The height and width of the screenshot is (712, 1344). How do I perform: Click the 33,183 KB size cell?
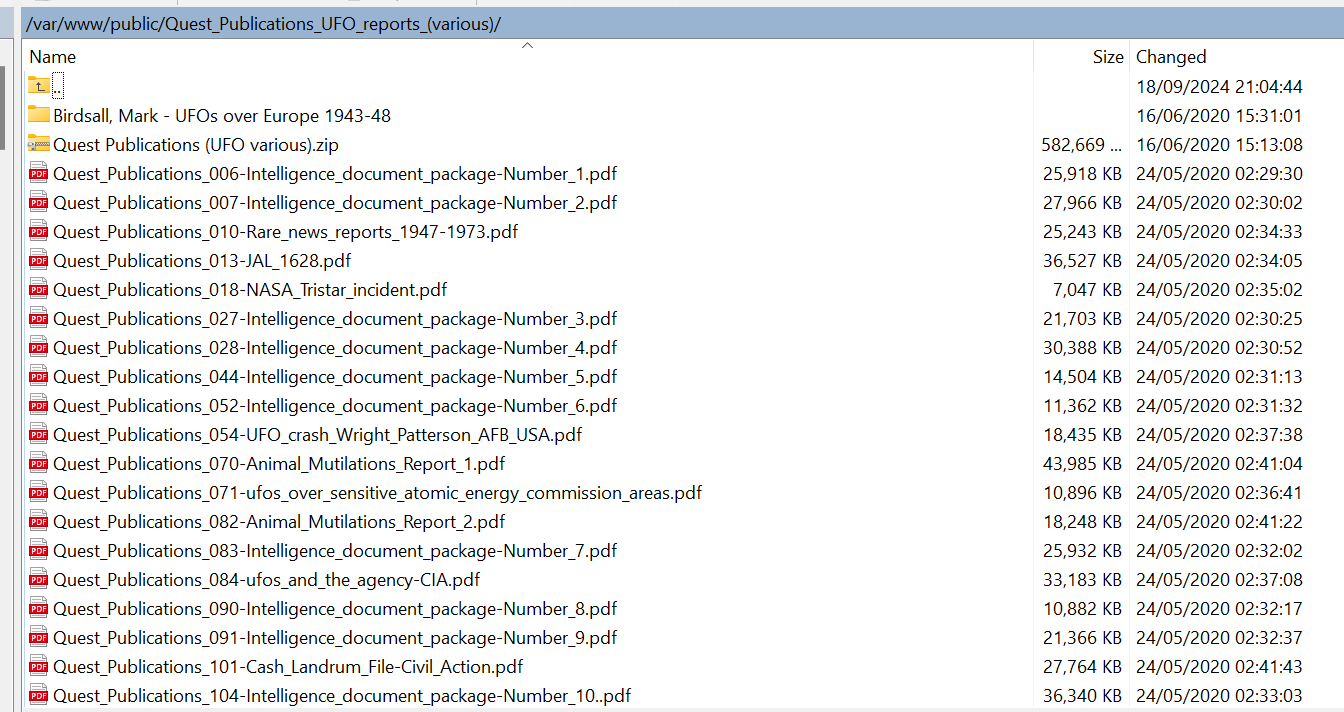[x=1082, y=580]
